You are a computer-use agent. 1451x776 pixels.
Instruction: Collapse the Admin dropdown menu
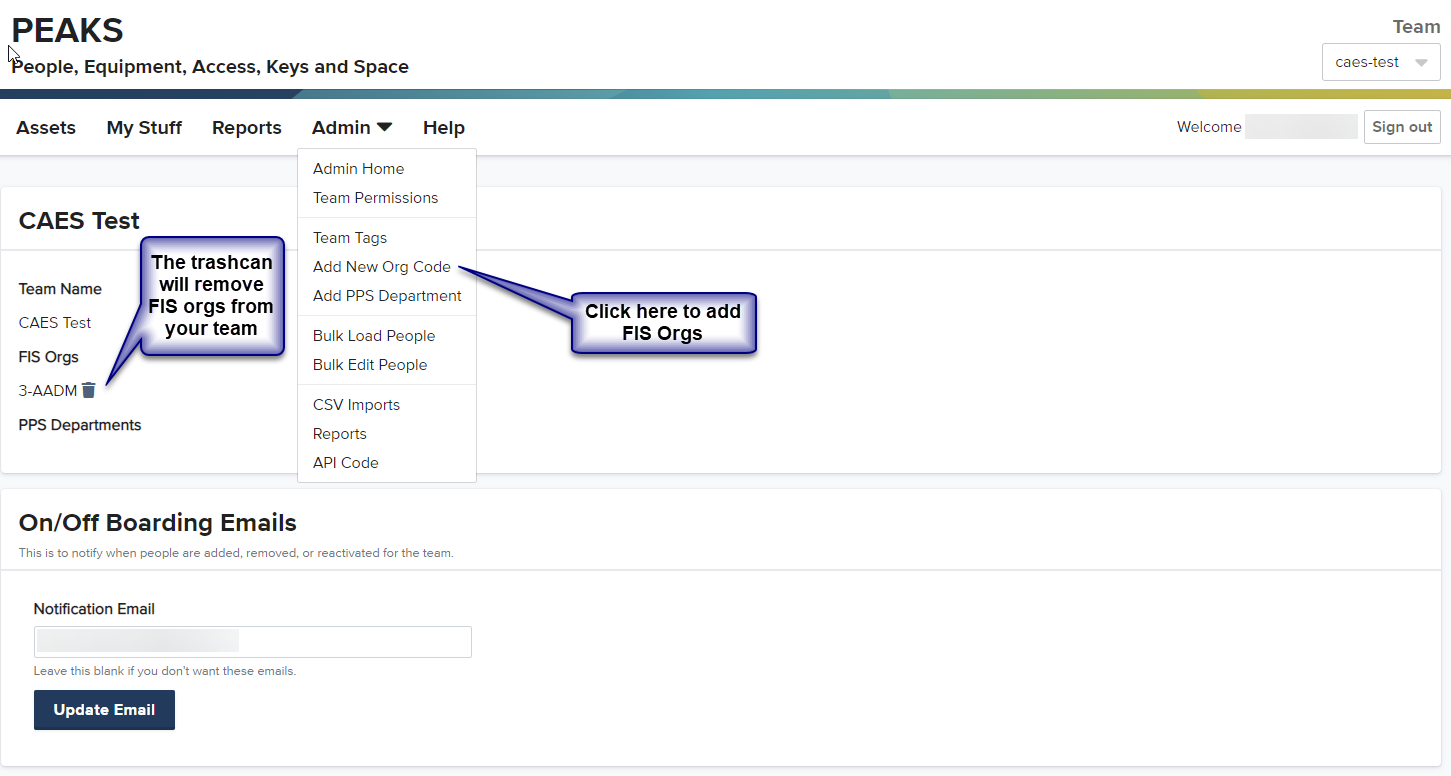pos(351,128)
